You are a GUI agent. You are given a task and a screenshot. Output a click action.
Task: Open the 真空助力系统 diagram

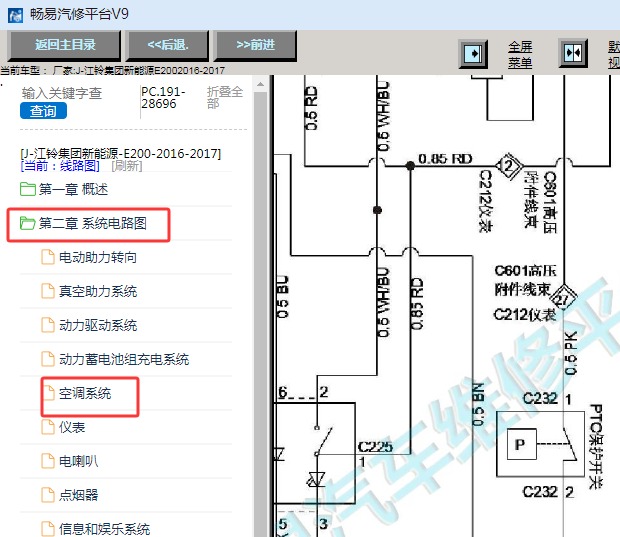tap(98, 291)
